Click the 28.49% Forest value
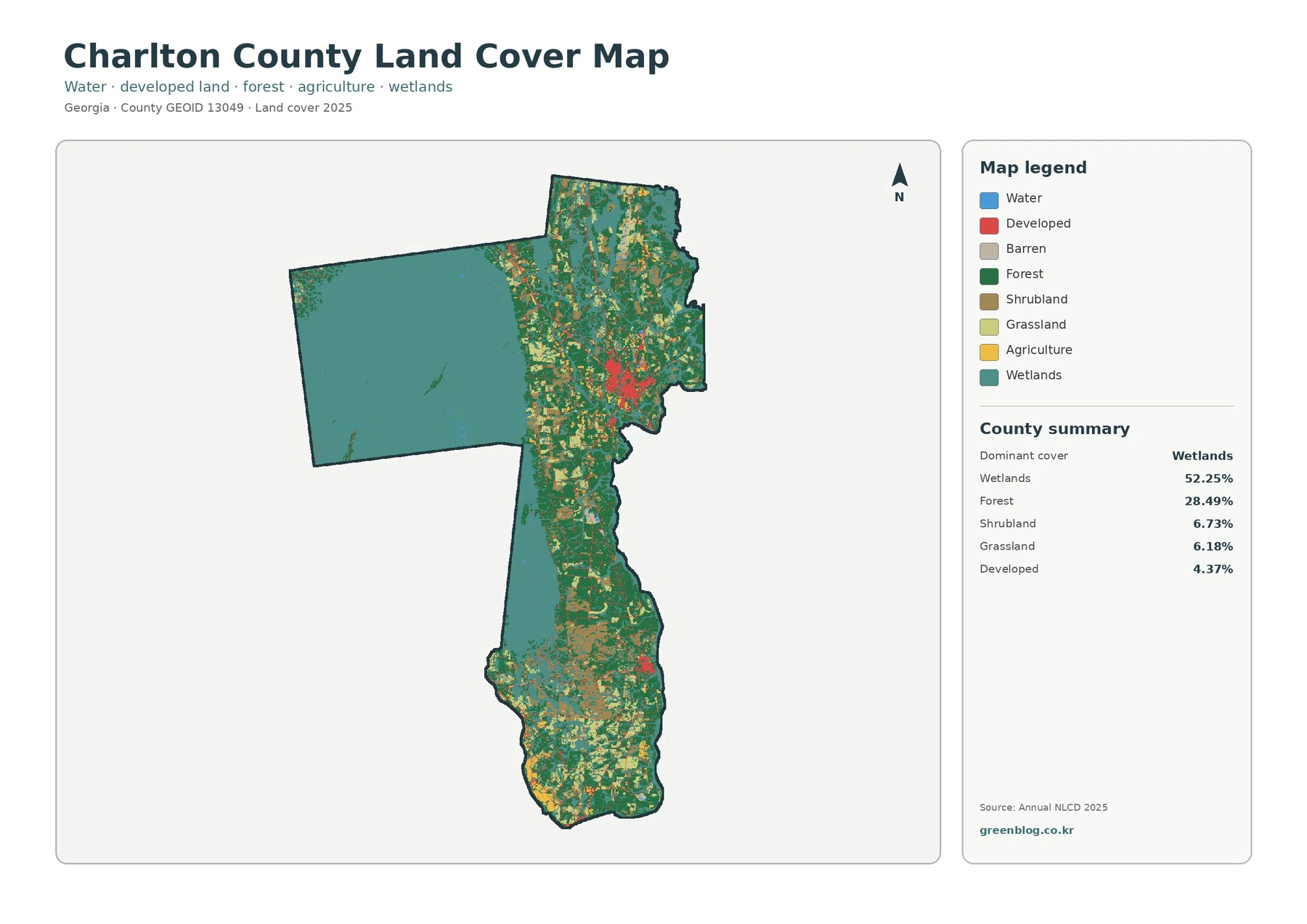1307x924 pixels. pyautogui.click(x=1208, y=501)
